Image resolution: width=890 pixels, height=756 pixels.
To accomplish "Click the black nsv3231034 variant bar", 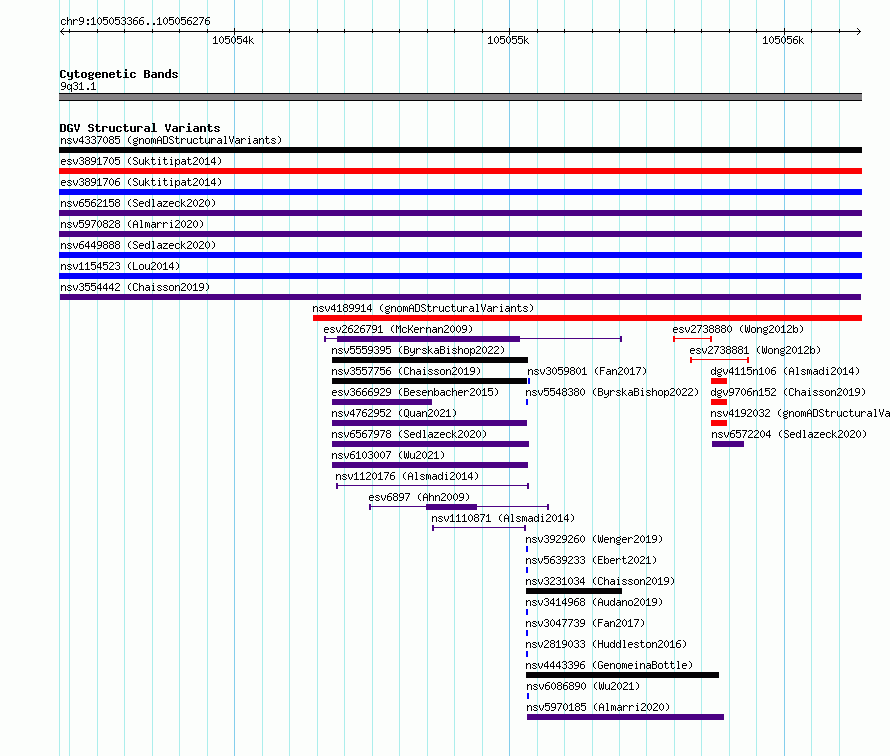I will (x=574, y=591).
